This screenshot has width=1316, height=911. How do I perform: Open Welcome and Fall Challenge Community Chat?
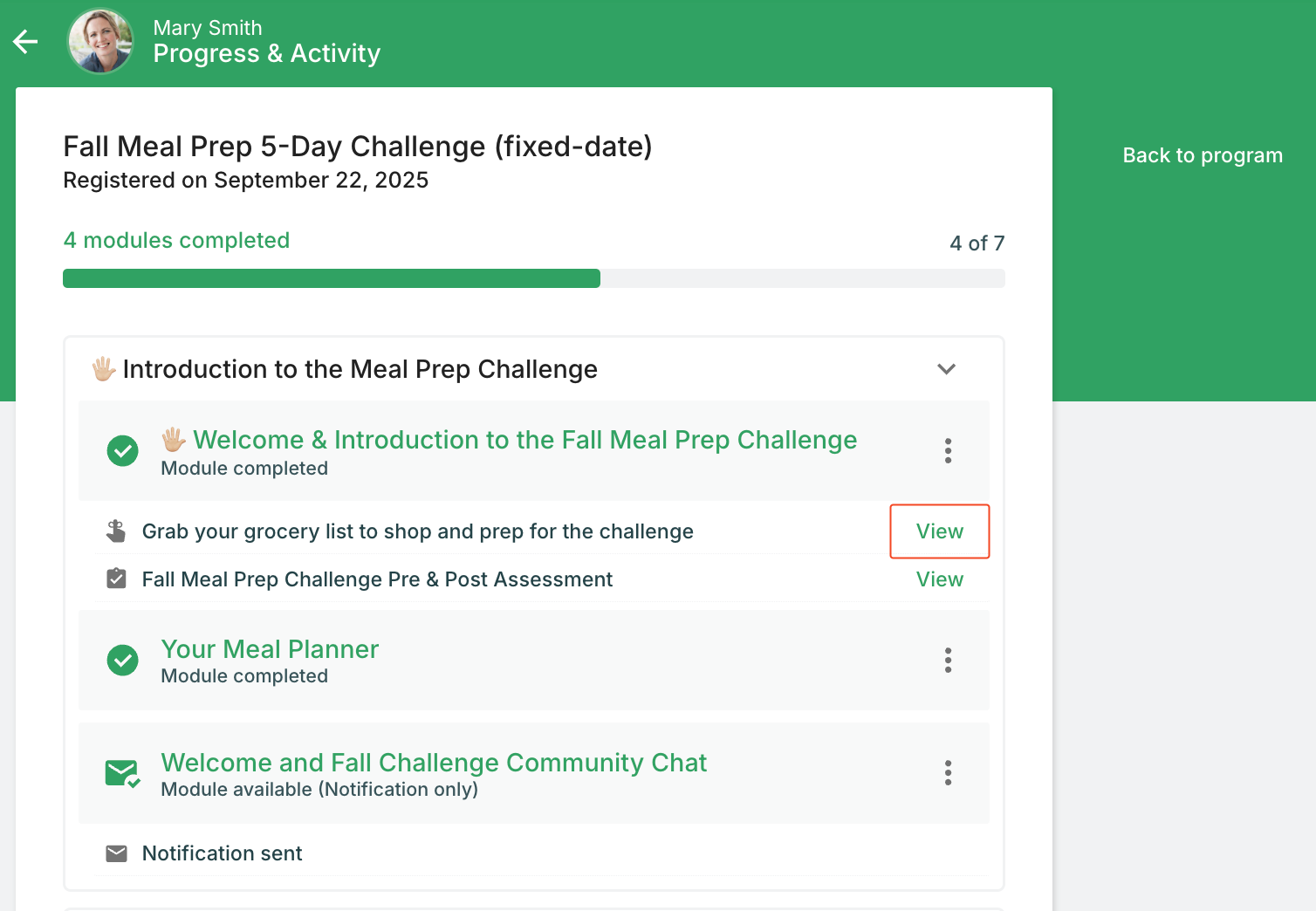coord(434,763)
